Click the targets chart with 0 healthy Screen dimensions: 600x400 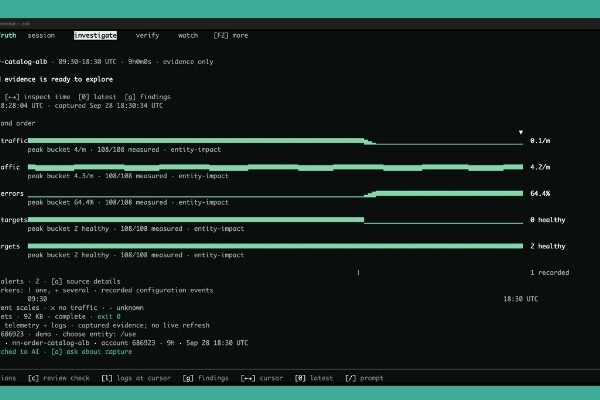[275, 220]
